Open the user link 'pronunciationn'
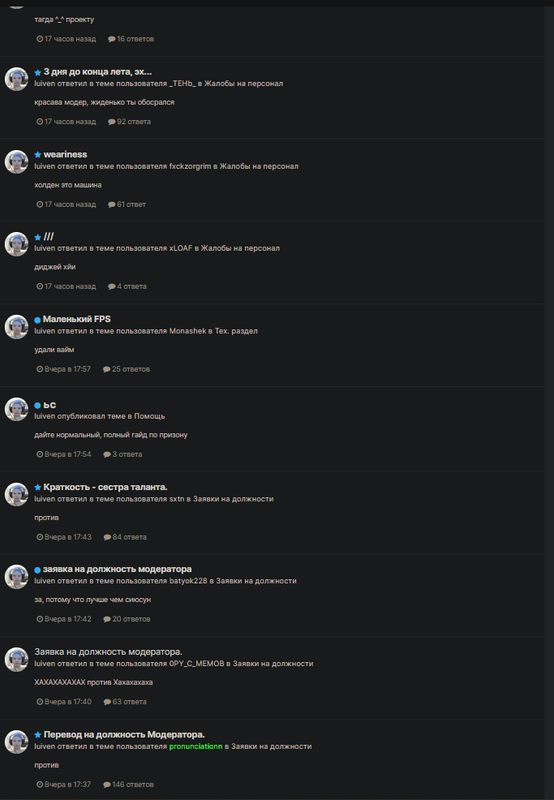The width and height of the screenshot is (554, 800). [x=196, y=746]
